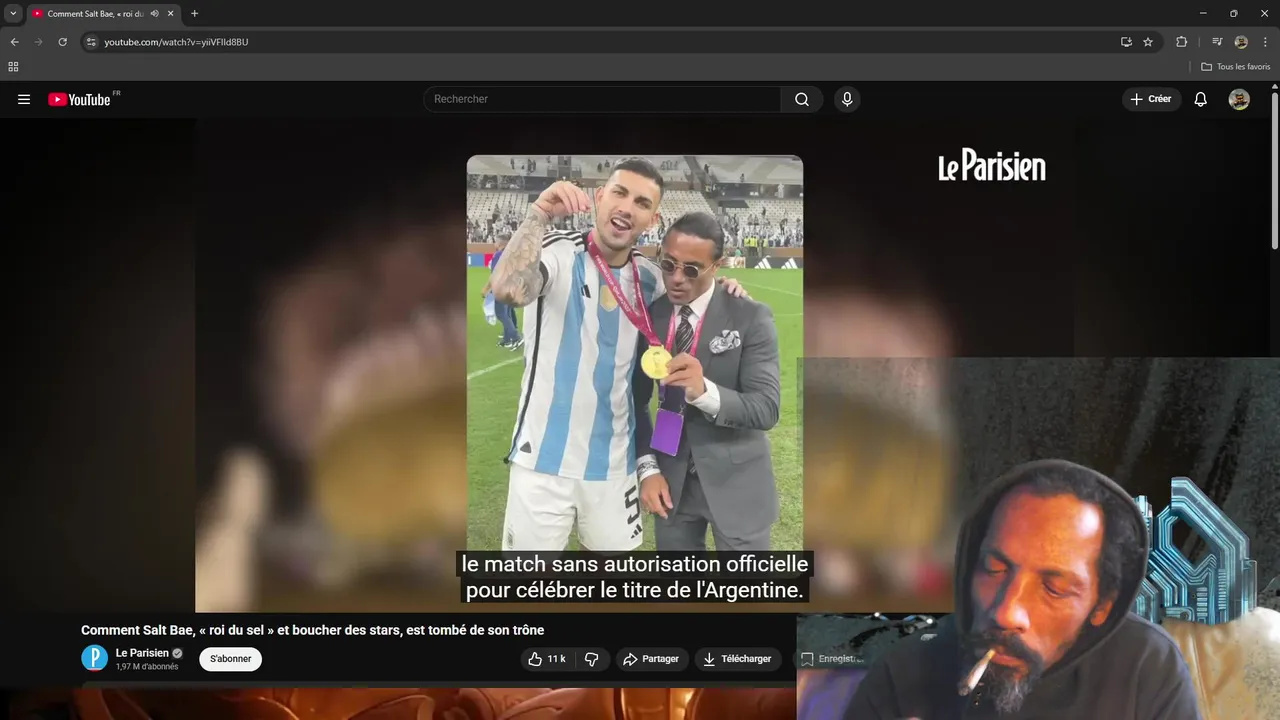1280x720 pixels.
Task: Open YouTube notifications bell
Action: (1201, 99)
